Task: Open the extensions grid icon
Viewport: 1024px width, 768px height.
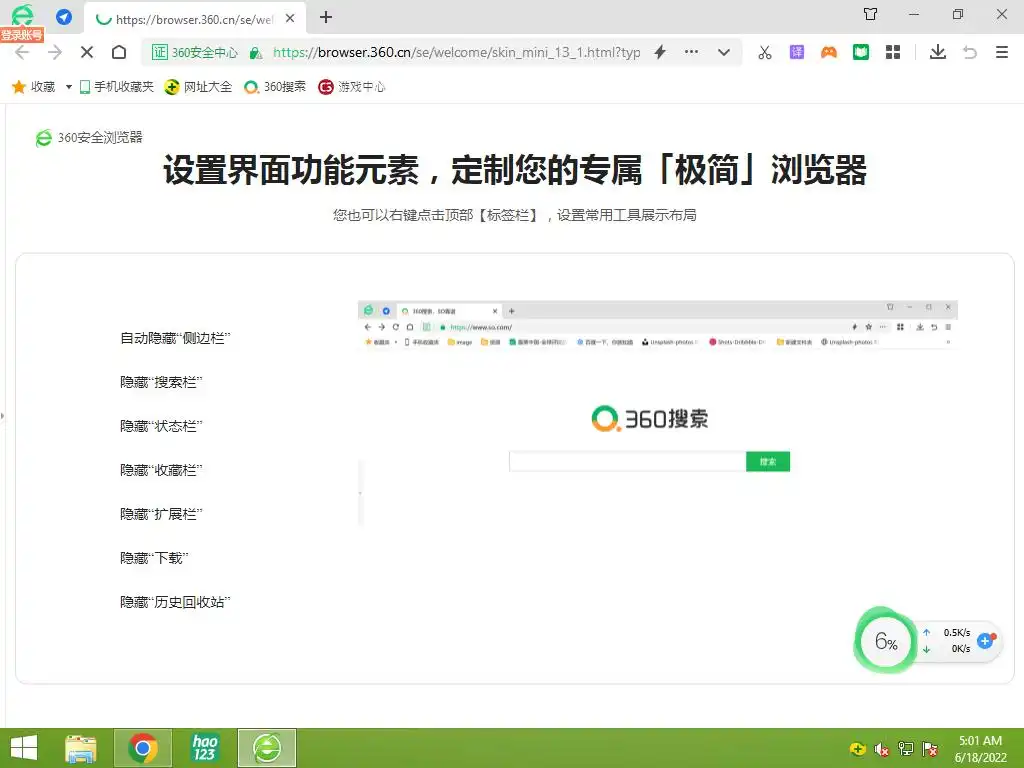Action: pyautogui.click(x=893, y=52)
